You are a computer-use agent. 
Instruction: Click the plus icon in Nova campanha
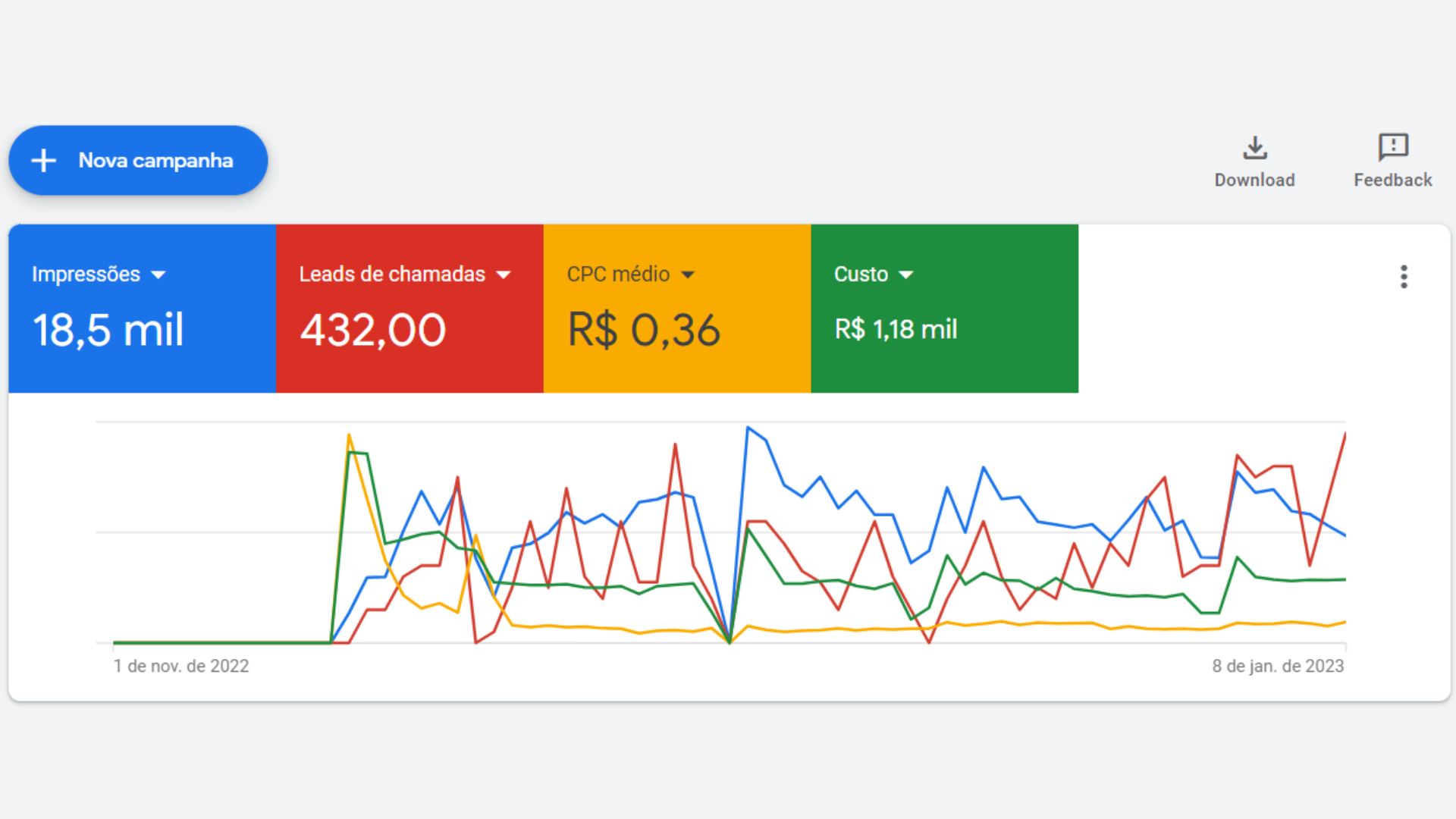(44, 161)
